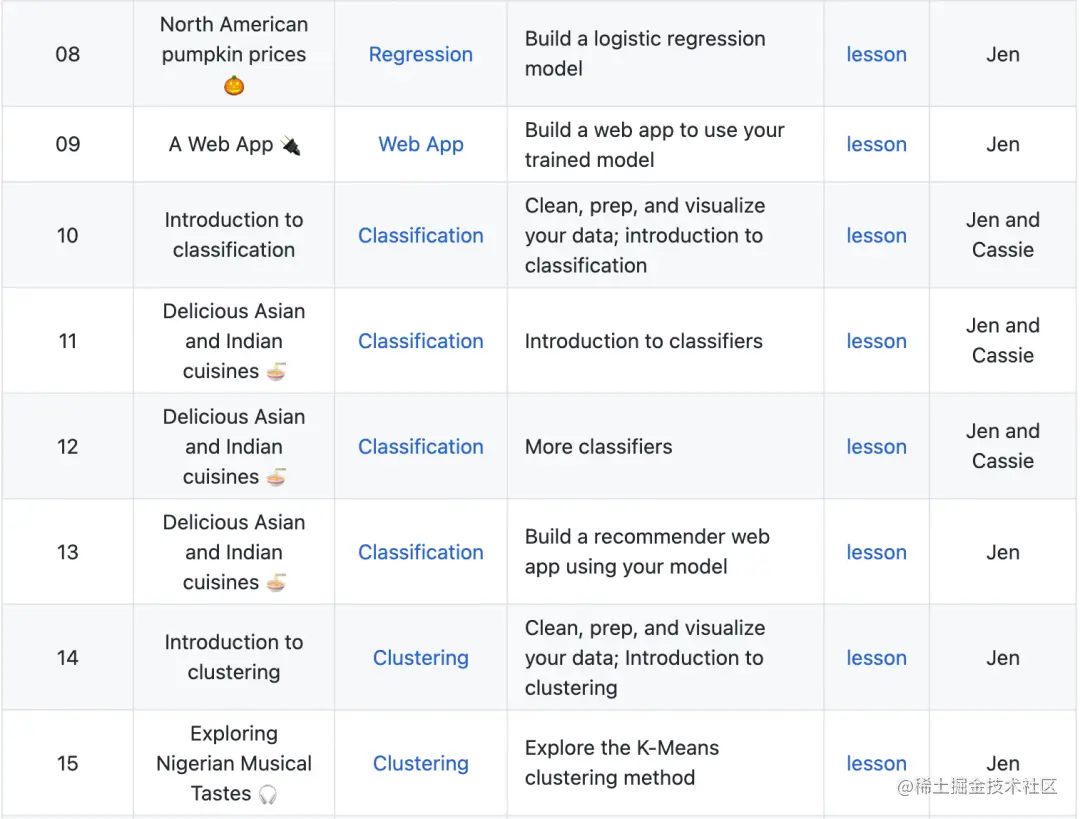Open the Classification link in row 10
Screen dimensions: 1080x819
[x=420, y=235]
